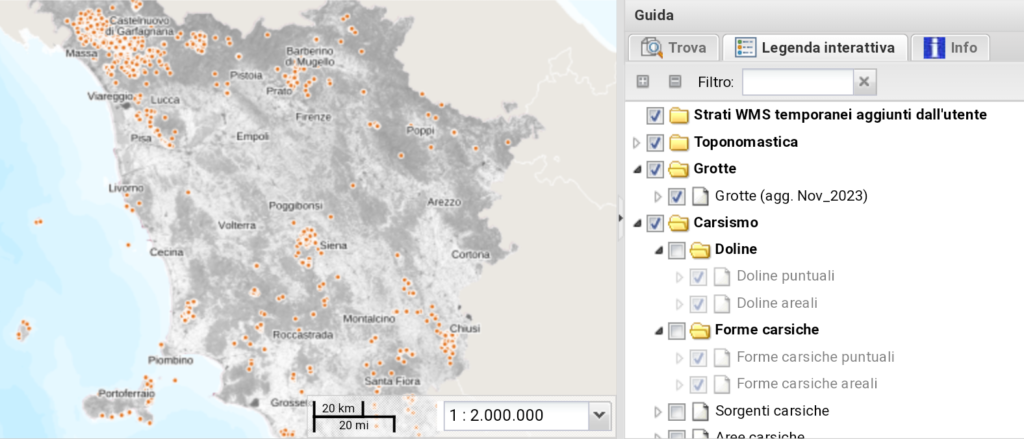The height and width of the screenshot is (439, 1024).
Task: Click the Grotte folder icon
Action: click(679, 169)
